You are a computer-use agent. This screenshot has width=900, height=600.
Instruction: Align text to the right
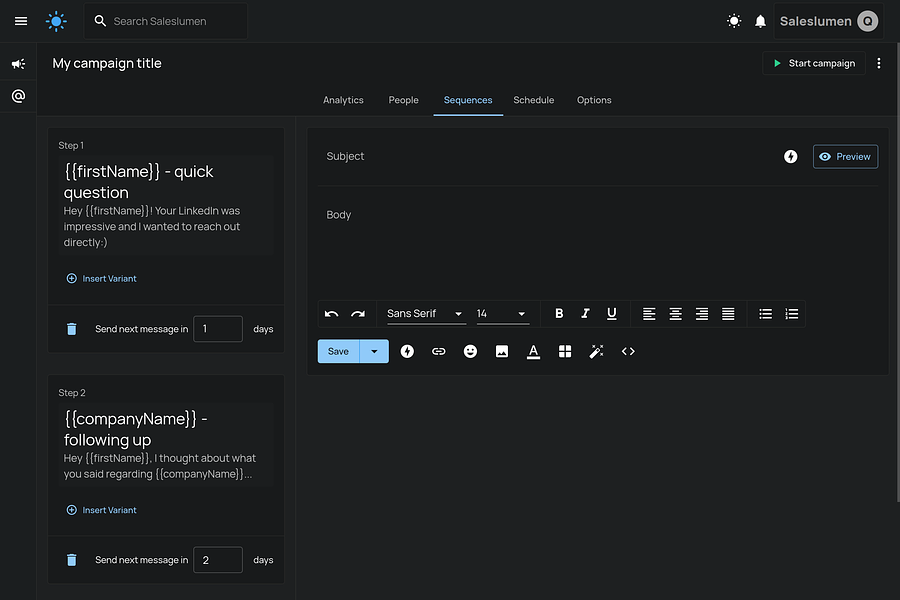click(702, 313)
